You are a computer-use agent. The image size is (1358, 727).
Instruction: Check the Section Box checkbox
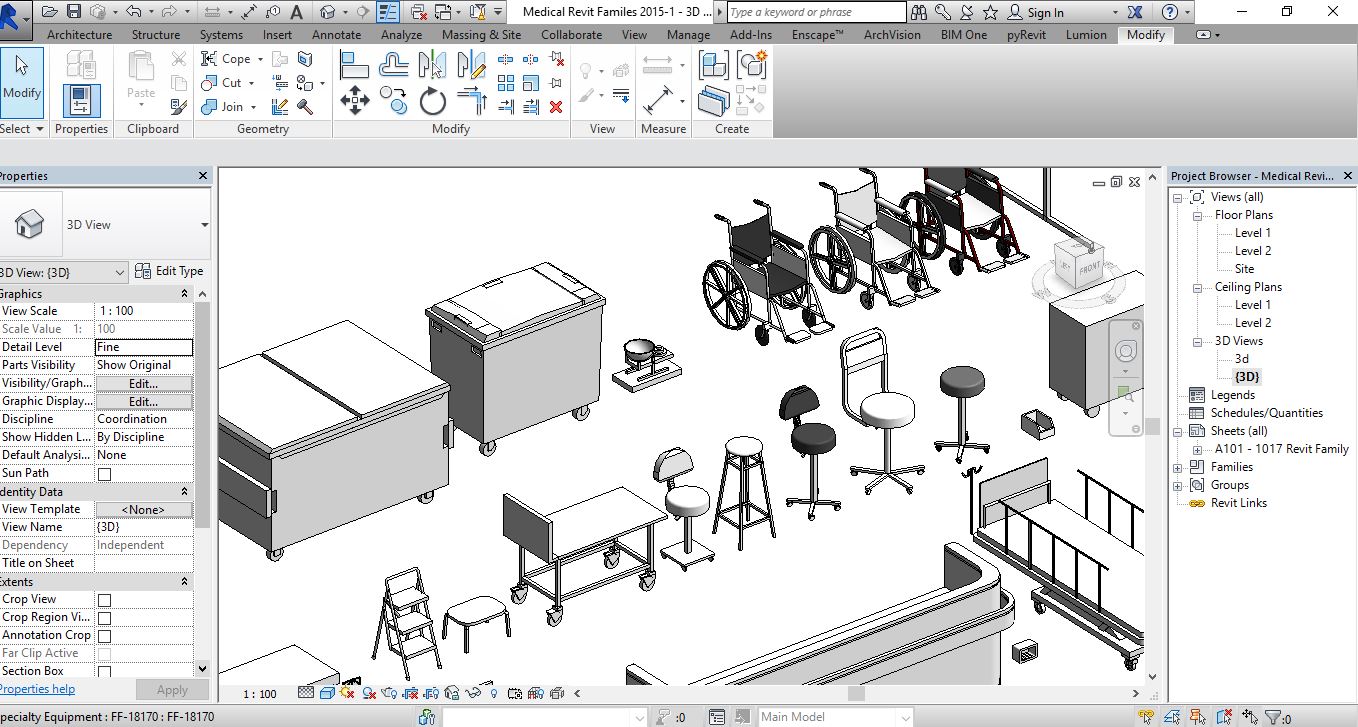coord(104,672)
